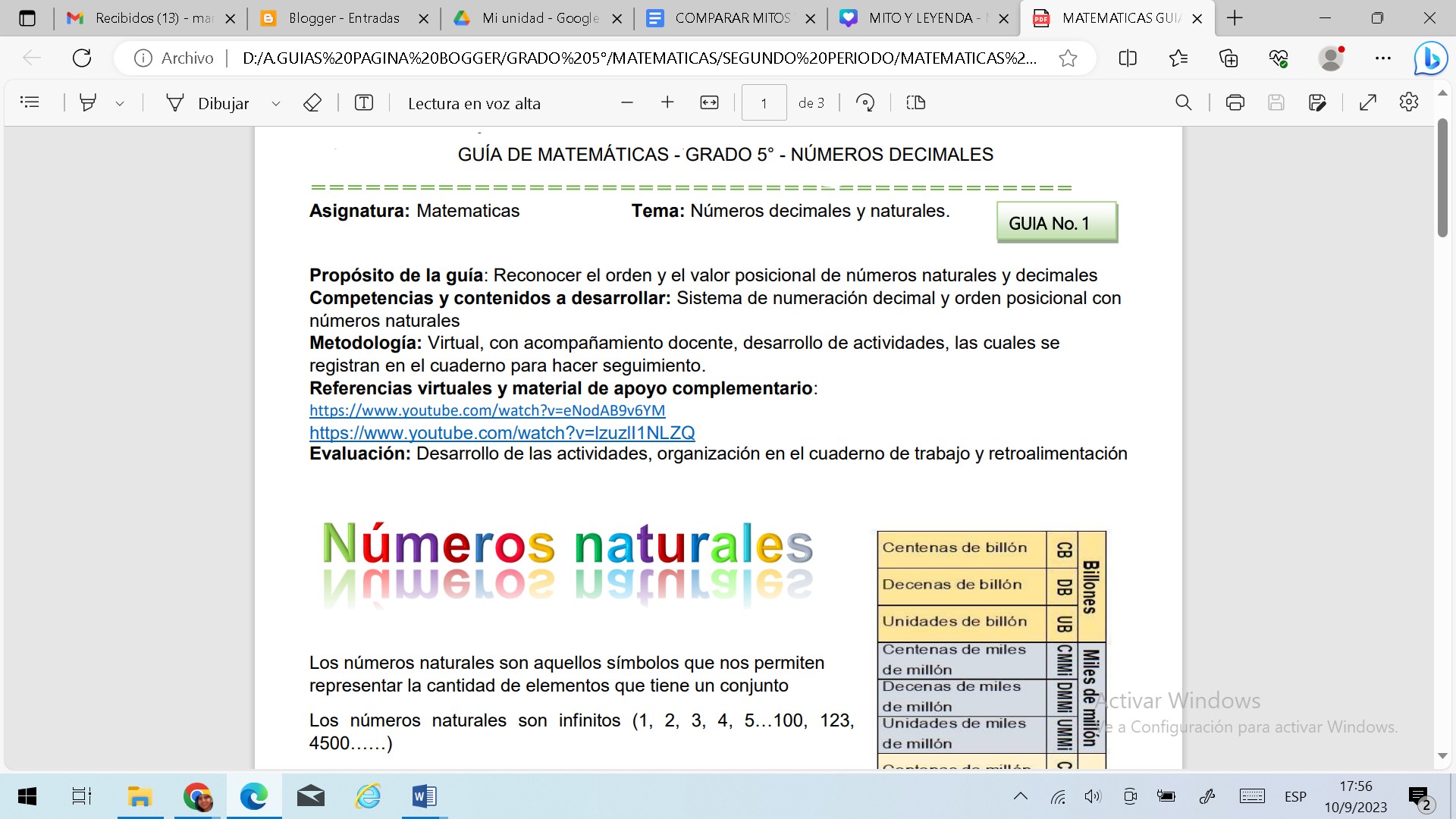Image resolution: width=1456 pixels, height=819 pixels.
Task: Open Word from the taskbar
Action: [424, 796]
